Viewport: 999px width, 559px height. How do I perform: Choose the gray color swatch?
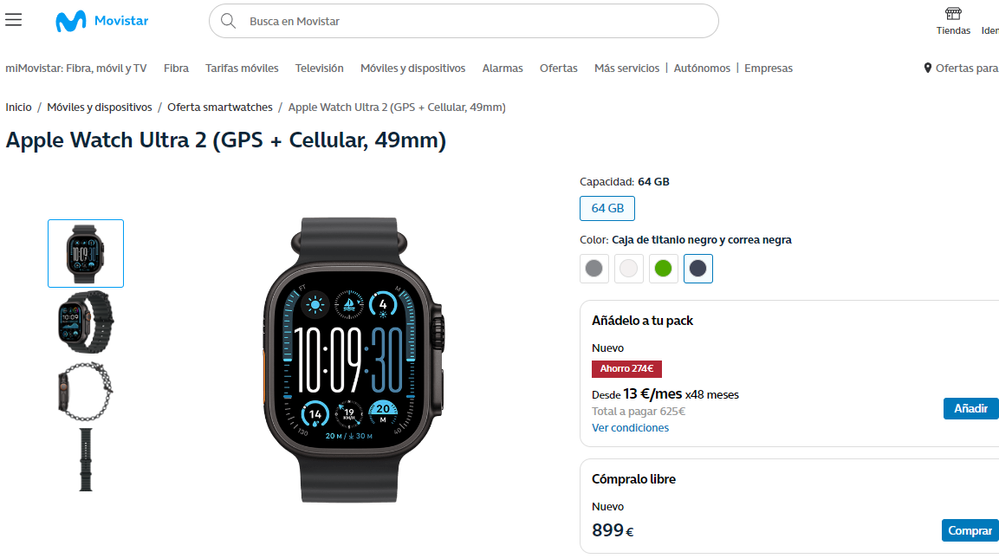click(594, 268)
